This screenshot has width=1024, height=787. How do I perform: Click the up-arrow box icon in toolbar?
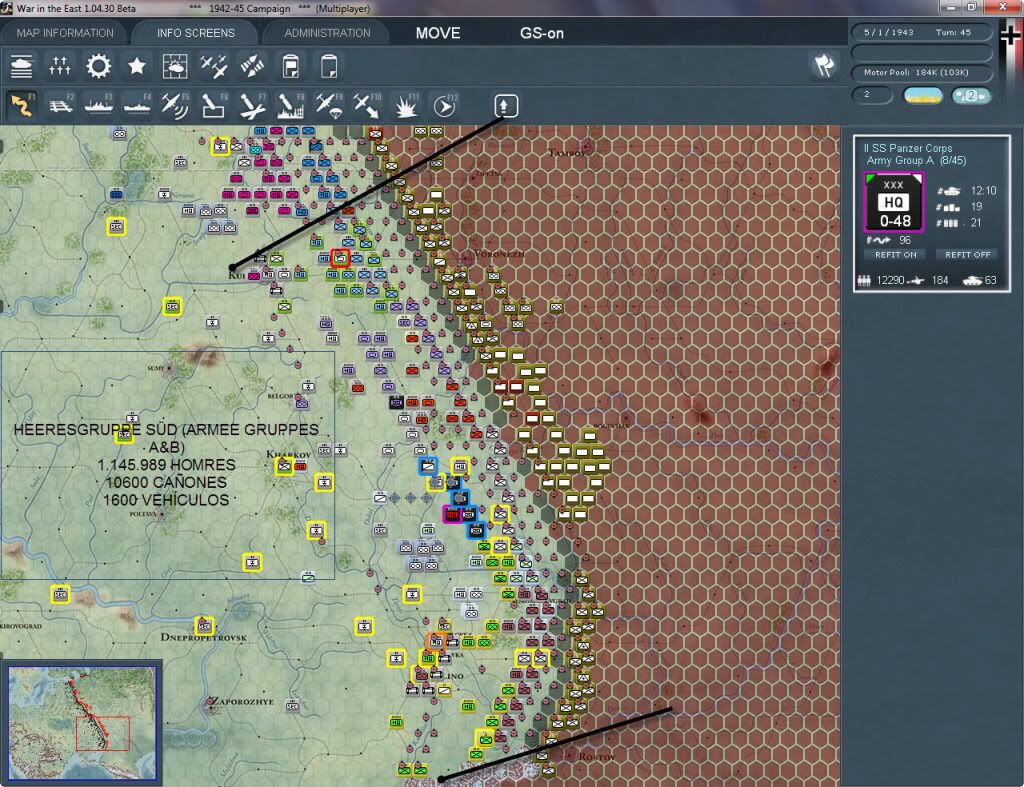pyautogui.click(x=506, y=105)
